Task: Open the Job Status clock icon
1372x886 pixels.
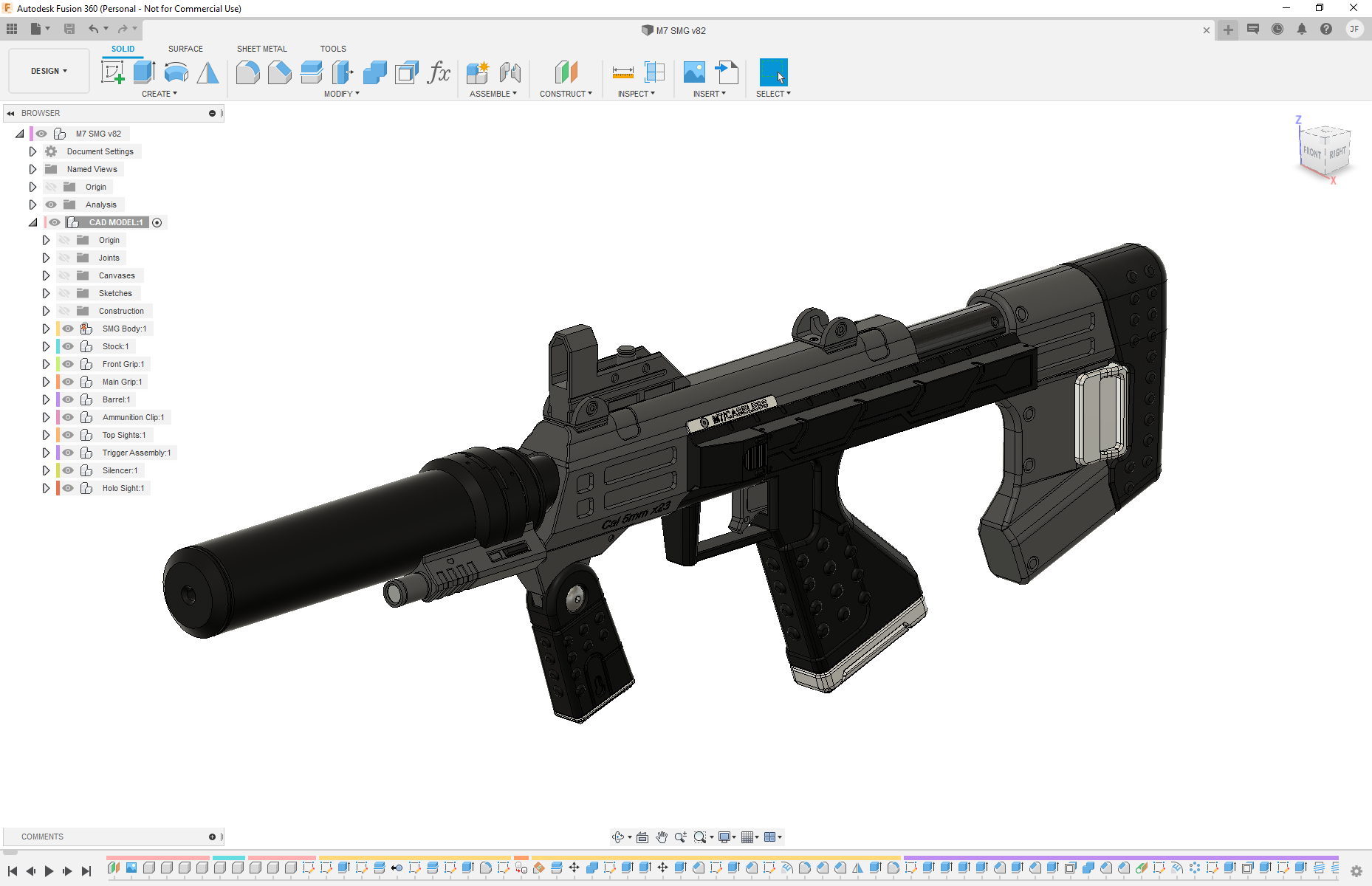Action: click(x=1277, y=30)
